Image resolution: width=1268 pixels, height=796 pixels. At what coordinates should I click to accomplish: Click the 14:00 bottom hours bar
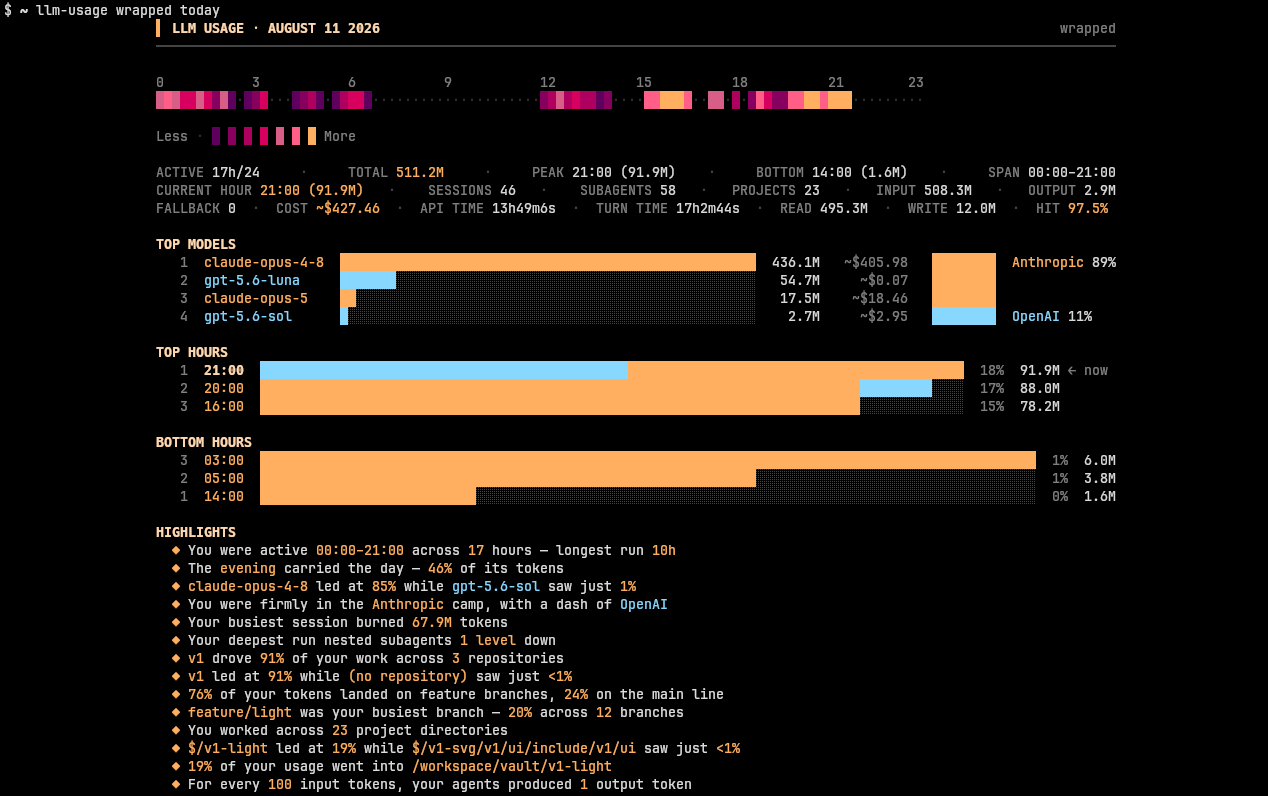pyautogui.click(x=368, y=496)
